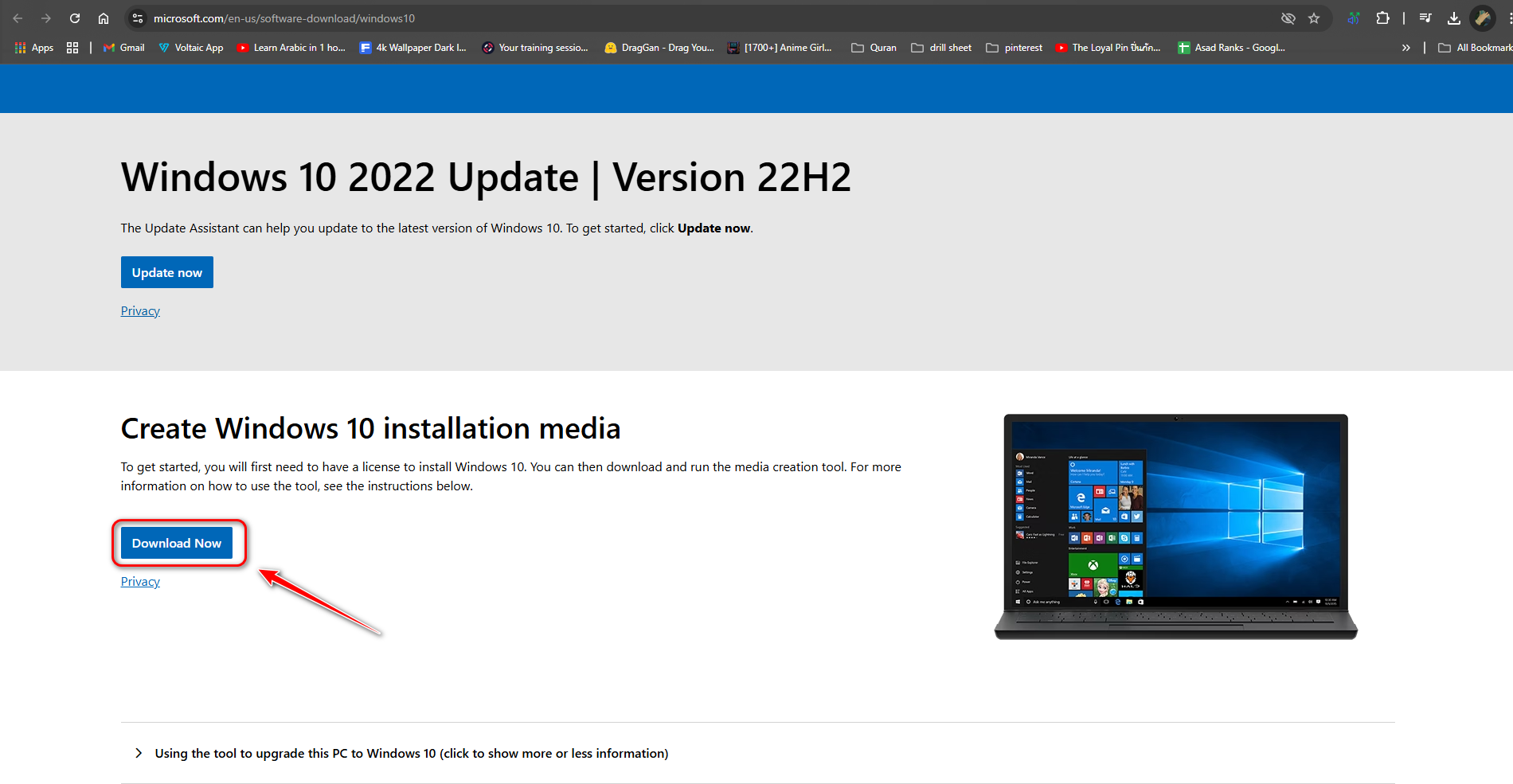View site information for microsoft.com

coord(138,18)
